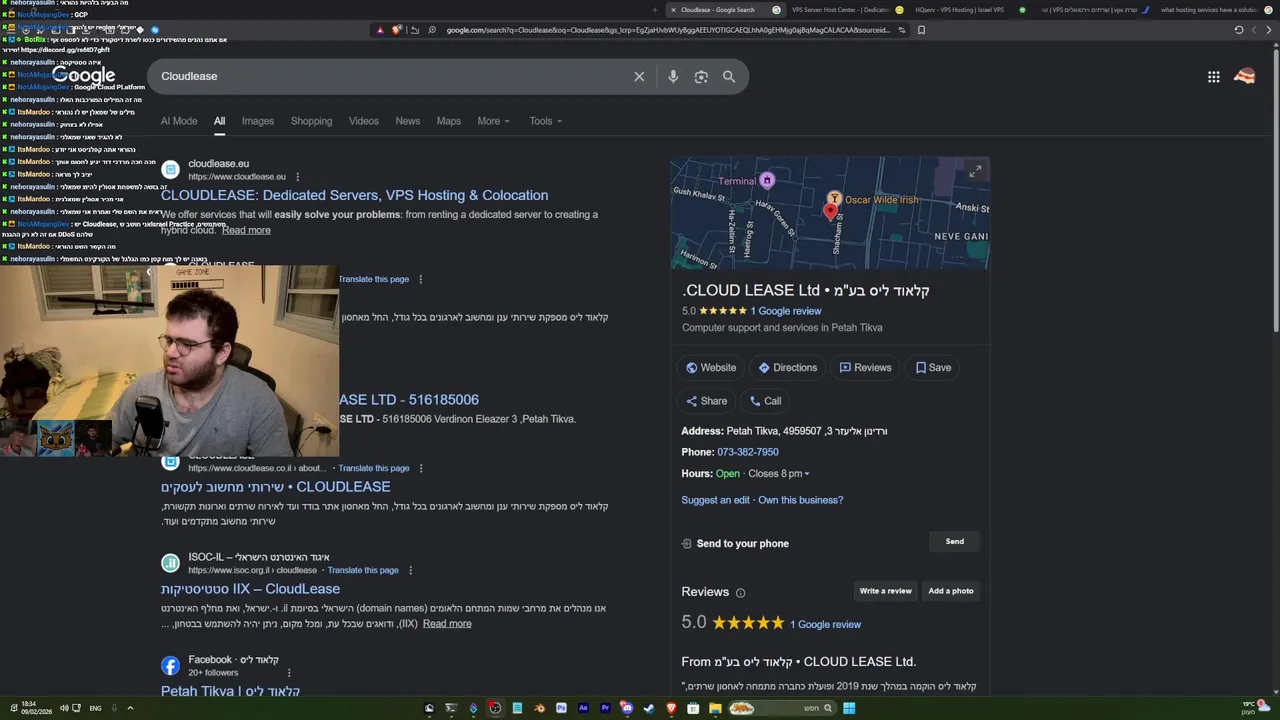This screenshot has width=1280, height=720.
Task: Click Write a review
Action: 886,591
